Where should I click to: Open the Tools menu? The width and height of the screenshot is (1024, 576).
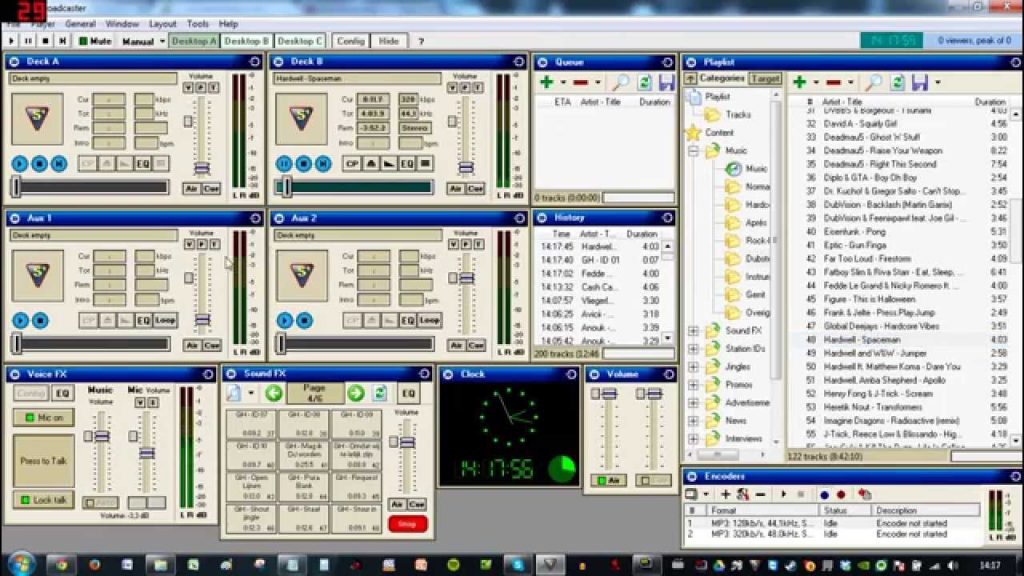coord(196,23)
